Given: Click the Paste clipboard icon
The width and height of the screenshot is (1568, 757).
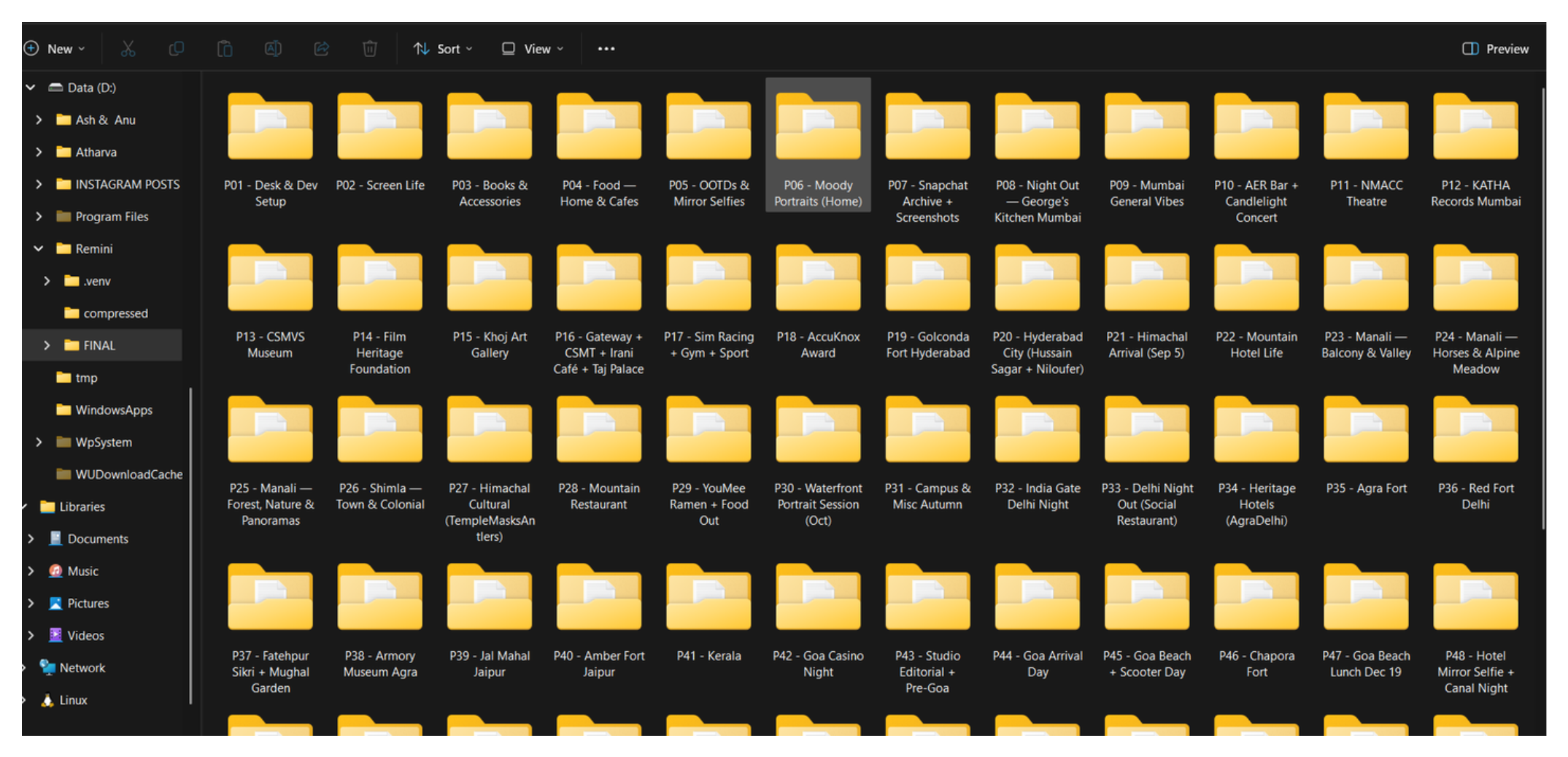Looking at the screenshot, I should point(225,49).
